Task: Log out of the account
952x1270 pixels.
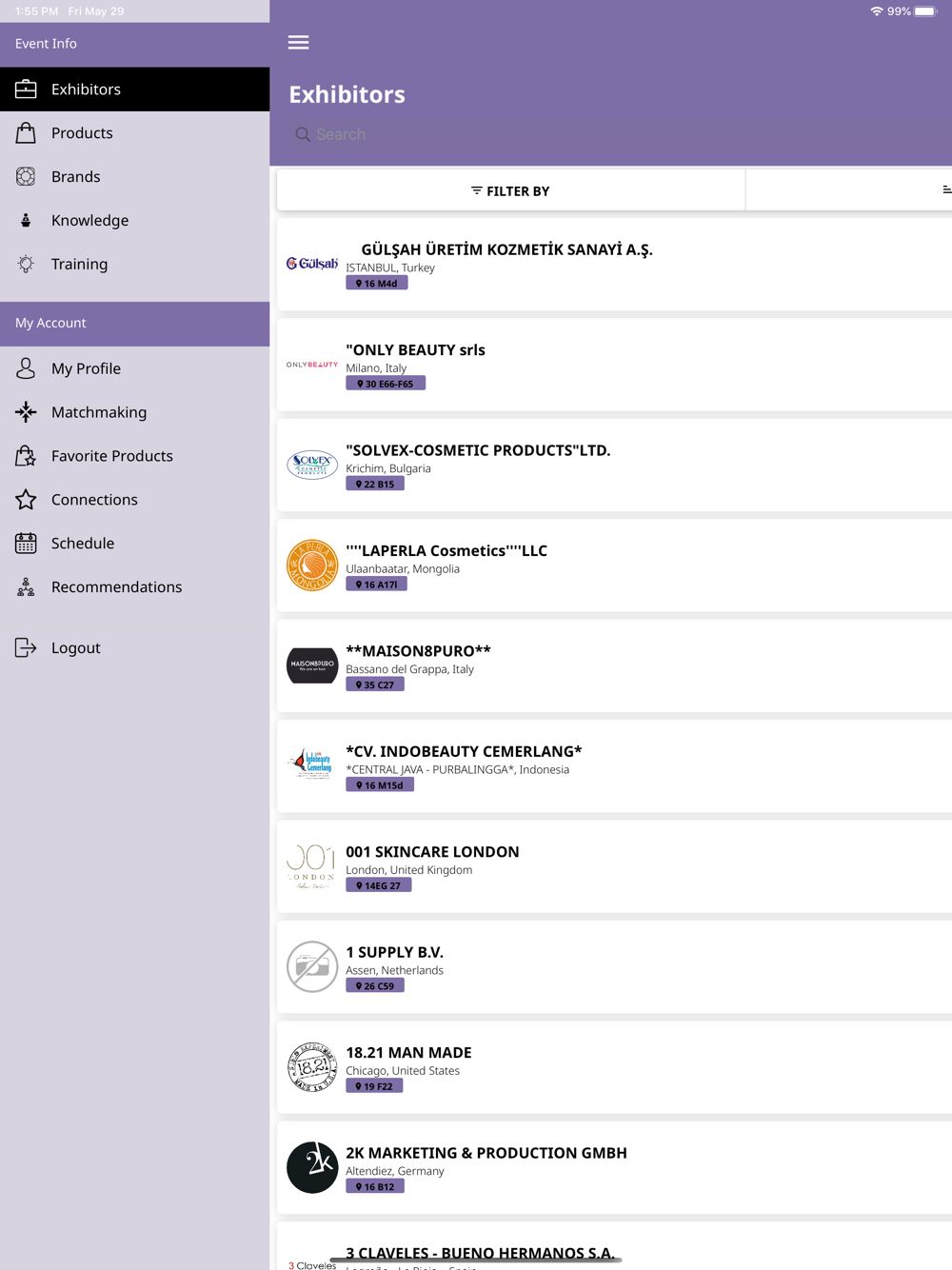Action: coord(135,648)
